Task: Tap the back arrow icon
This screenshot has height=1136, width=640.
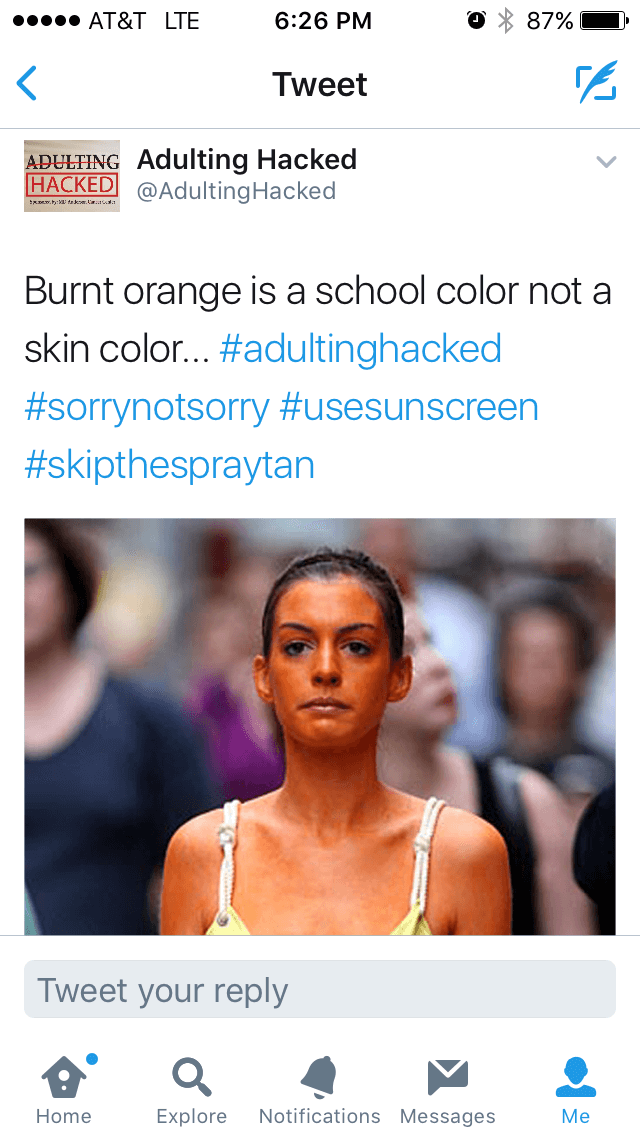Action: [26, 83]
